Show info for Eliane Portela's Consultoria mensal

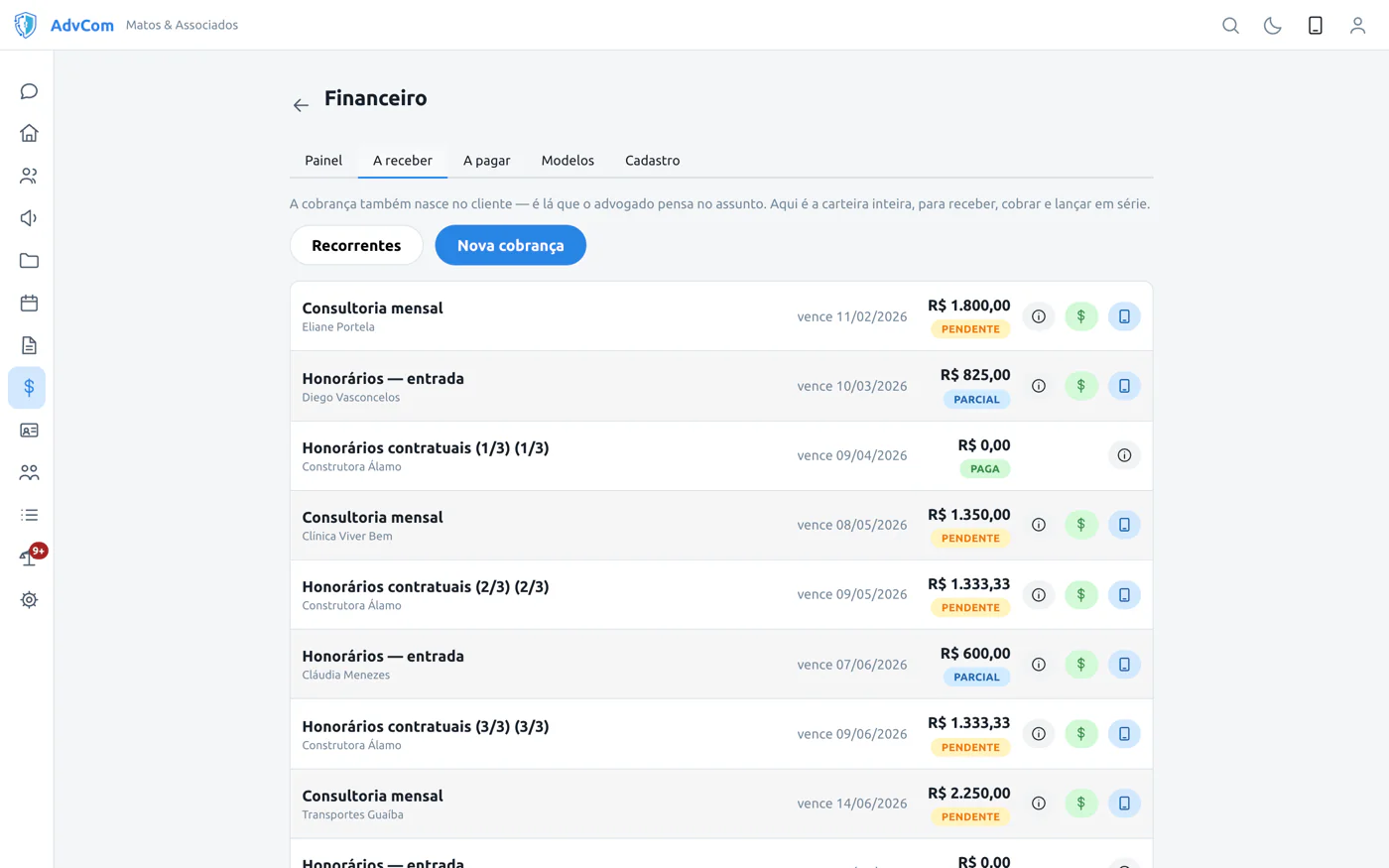[x=1038, y=316]
